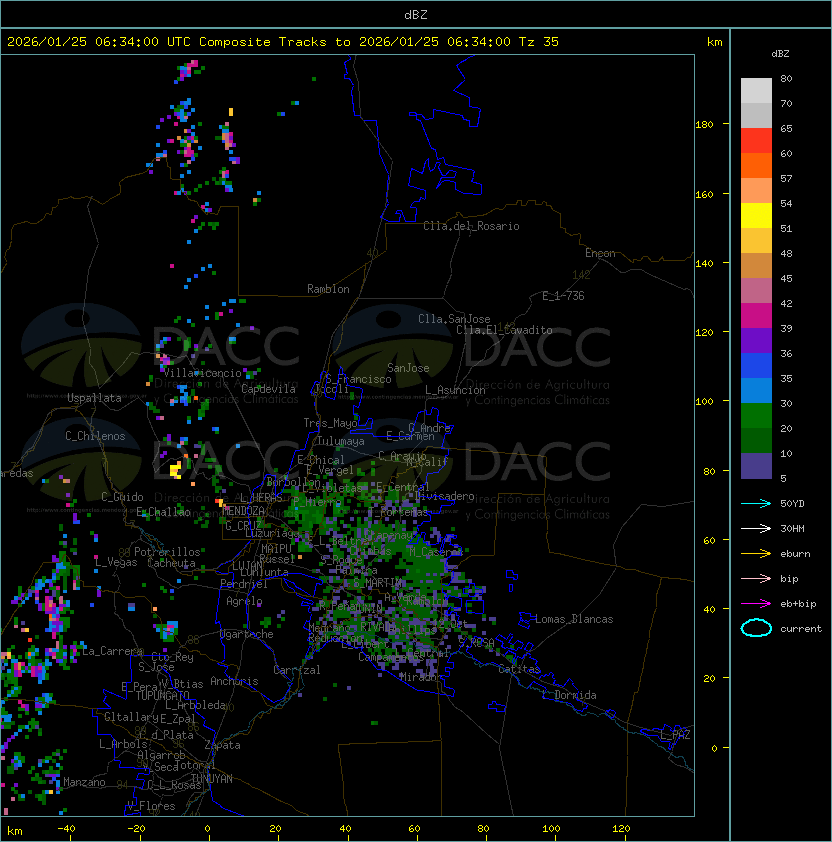
Task: Click the 'Ramblon' map label
Action: click(328, 289)
